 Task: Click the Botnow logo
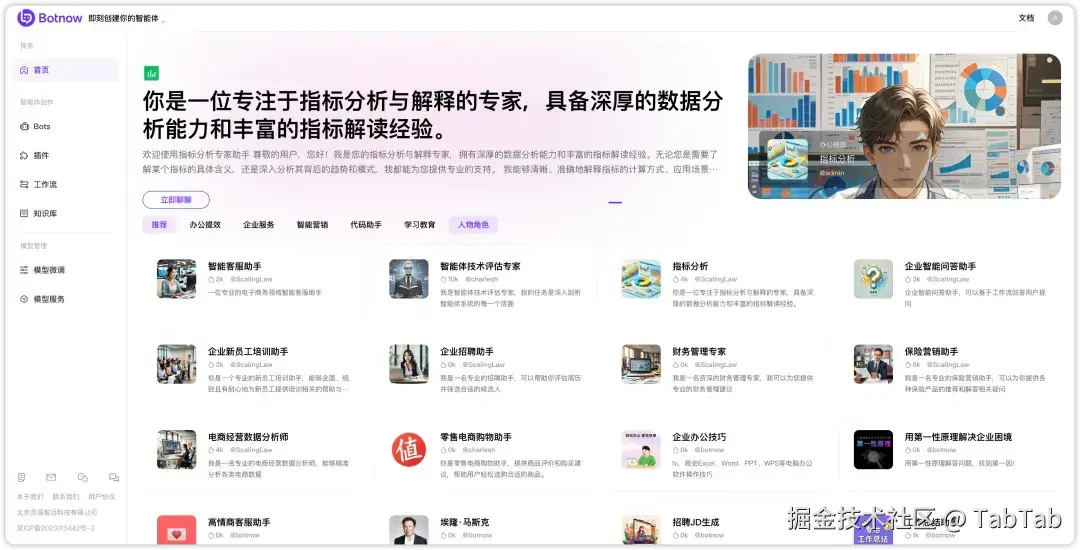pos(50,18)
